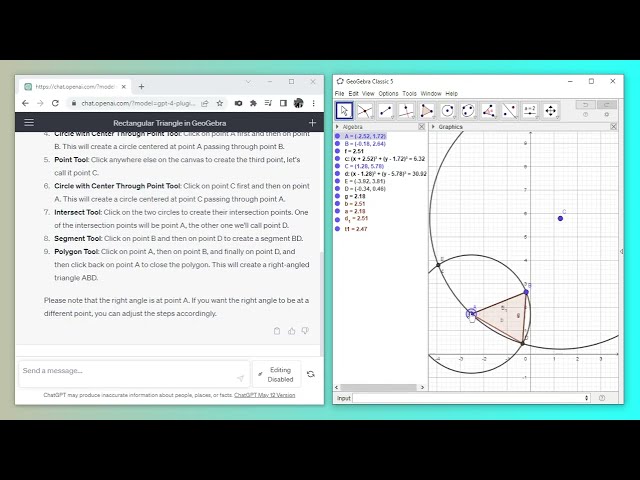This screenshot has width=640, height=480.
Task: Open the Chrome extensions puzzle icon
Action: (x=253, y=103)
